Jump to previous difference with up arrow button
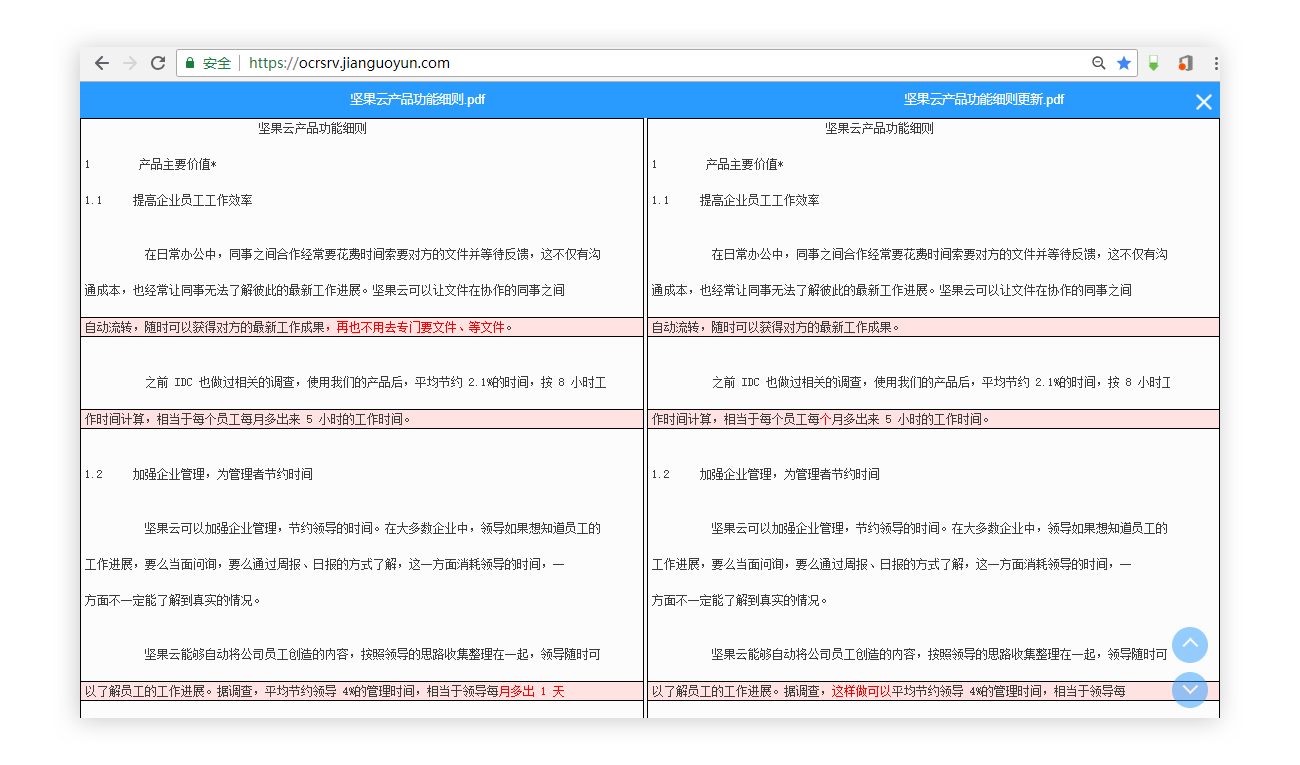 1190,645
